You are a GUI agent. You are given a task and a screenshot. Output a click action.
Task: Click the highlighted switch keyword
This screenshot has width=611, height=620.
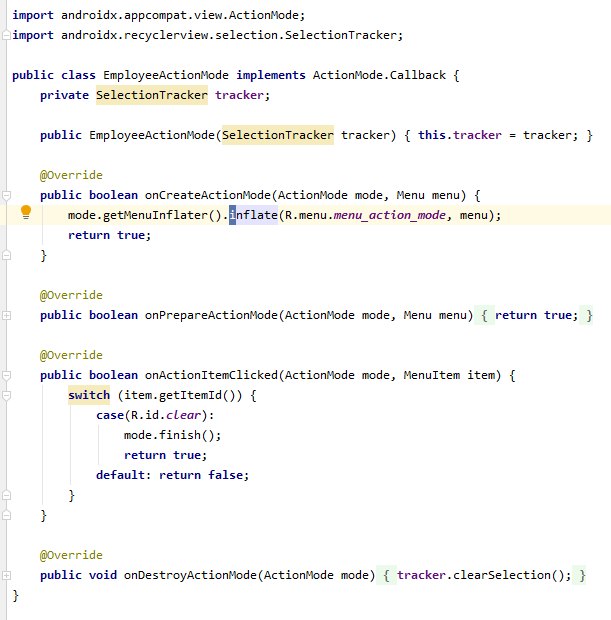[89, 395]
